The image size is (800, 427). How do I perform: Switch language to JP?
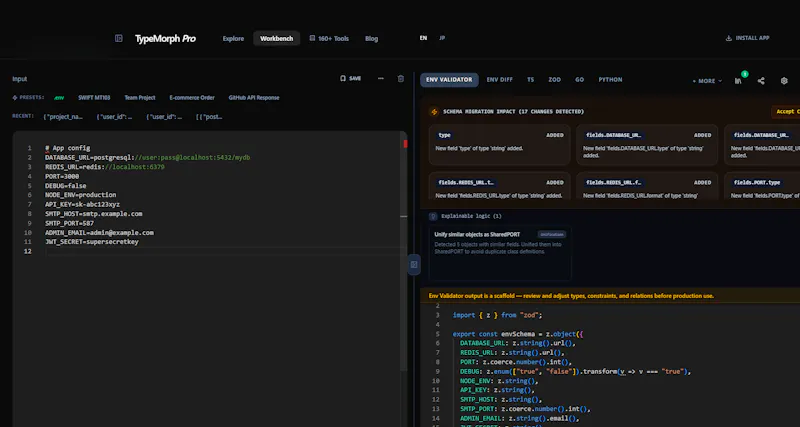(x=442, y=38)
